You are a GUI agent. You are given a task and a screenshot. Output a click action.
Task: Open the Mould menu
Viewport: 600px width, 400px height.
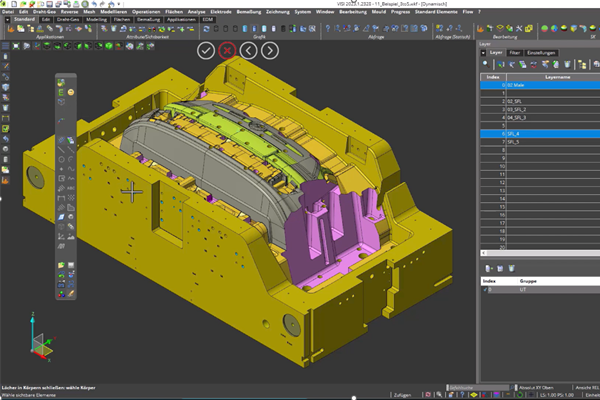(x=379, y=12)
